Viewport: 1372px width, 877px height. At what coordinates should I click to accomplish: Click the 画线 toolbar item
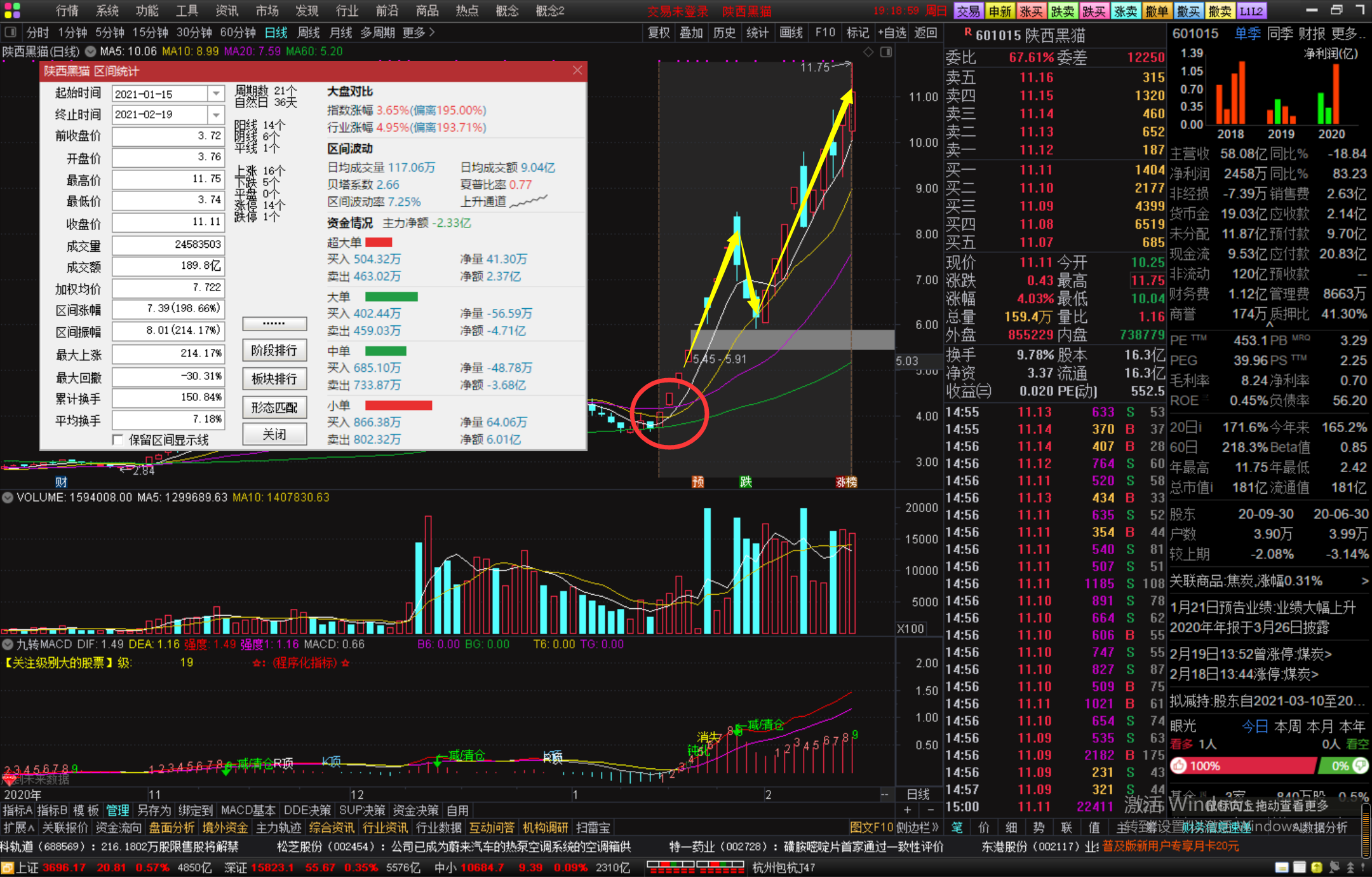tap(791, 32)
